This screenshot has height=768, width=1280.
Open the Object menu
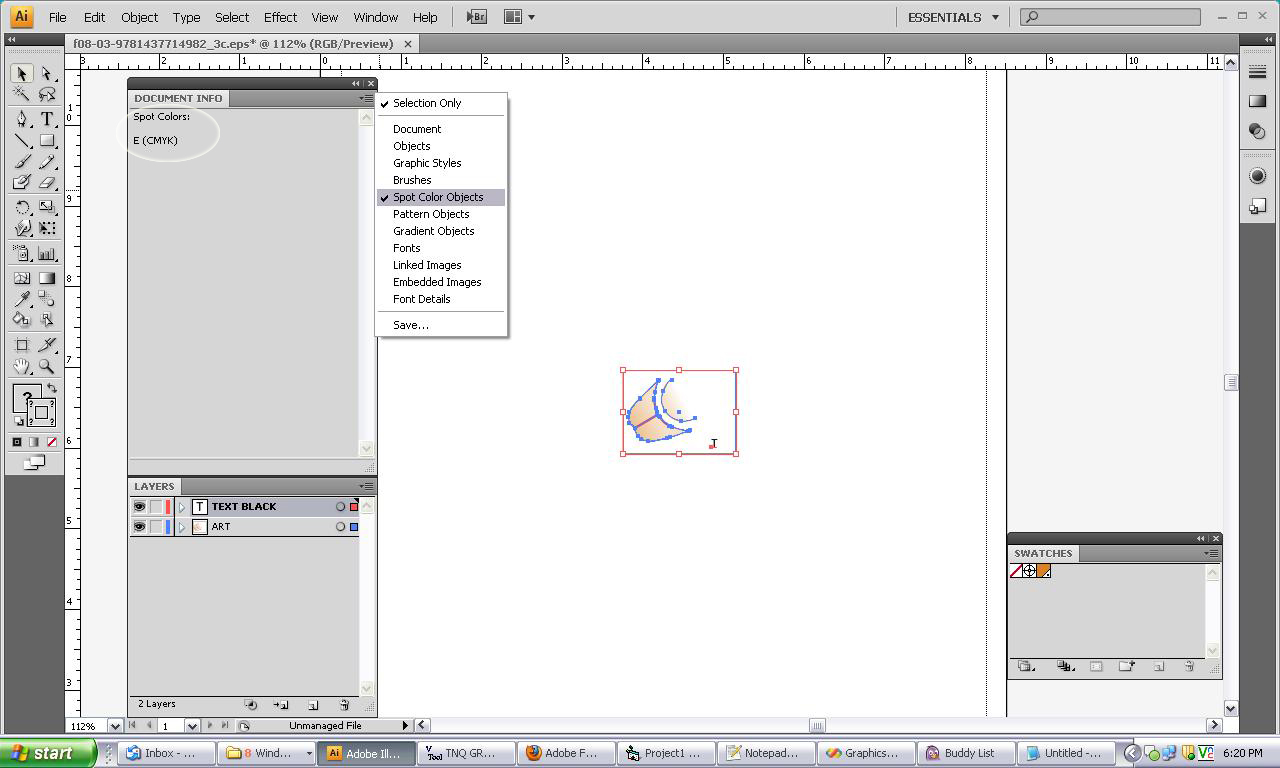pyautogui.click(x=139, y=17)
